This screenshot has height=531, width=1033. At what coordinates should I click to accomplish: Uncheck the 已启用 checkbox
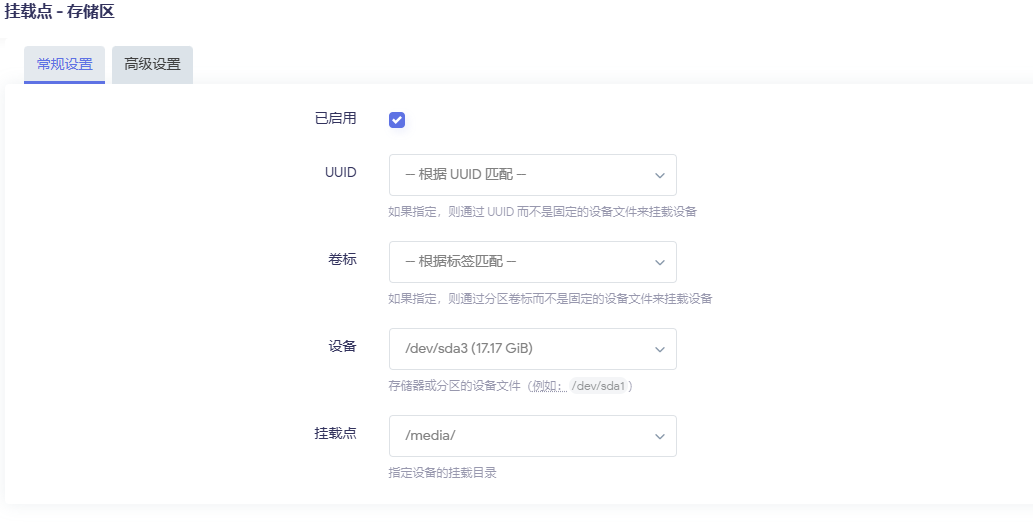pyautogui.click(x=397, y=120)
